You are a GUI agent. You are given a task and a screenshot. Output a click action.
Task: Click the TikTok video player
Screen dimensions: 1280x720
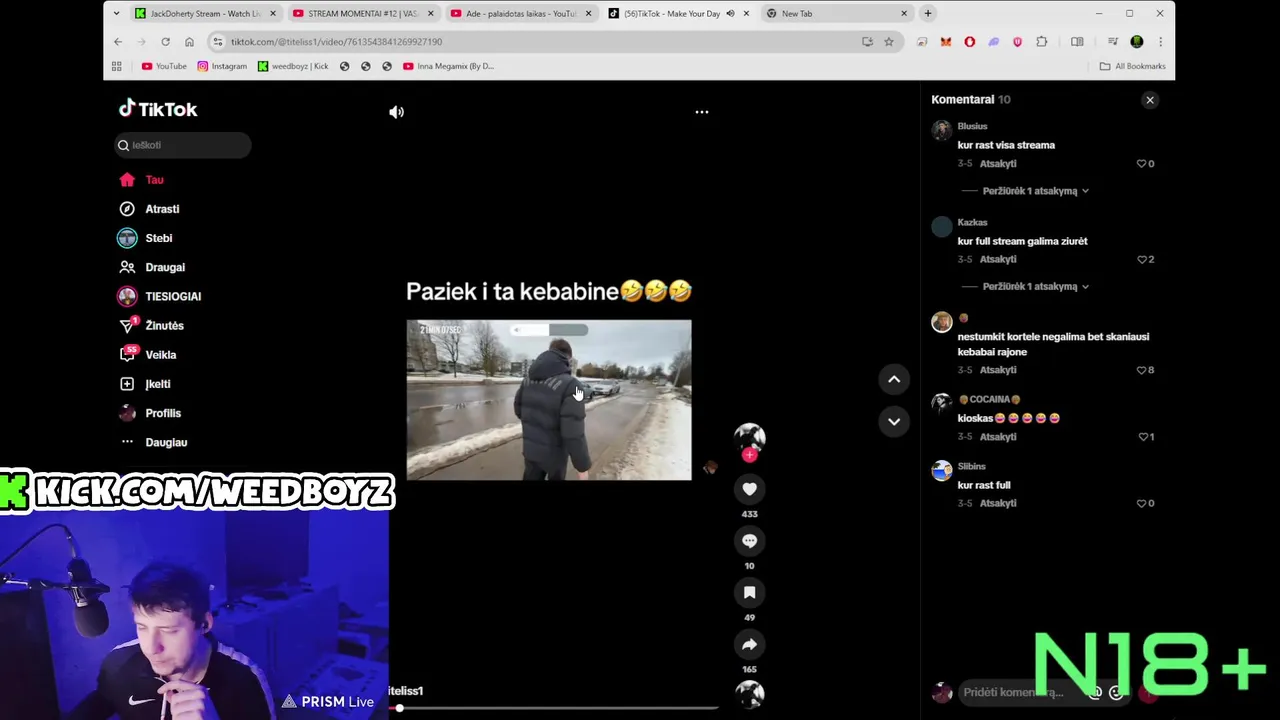coord(548,400)
